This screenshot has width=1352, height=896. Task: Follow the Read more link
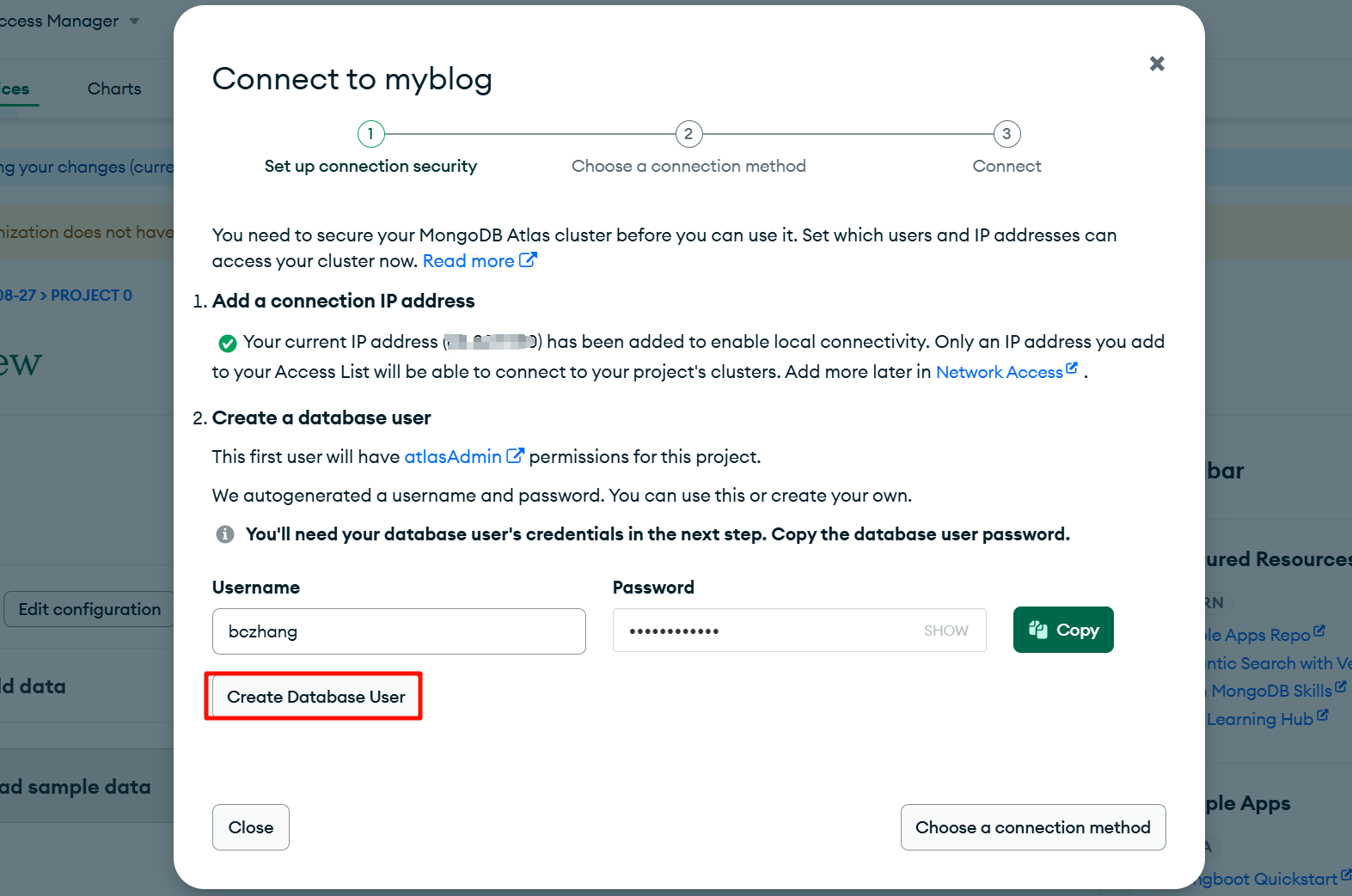(x=468, y=261)
